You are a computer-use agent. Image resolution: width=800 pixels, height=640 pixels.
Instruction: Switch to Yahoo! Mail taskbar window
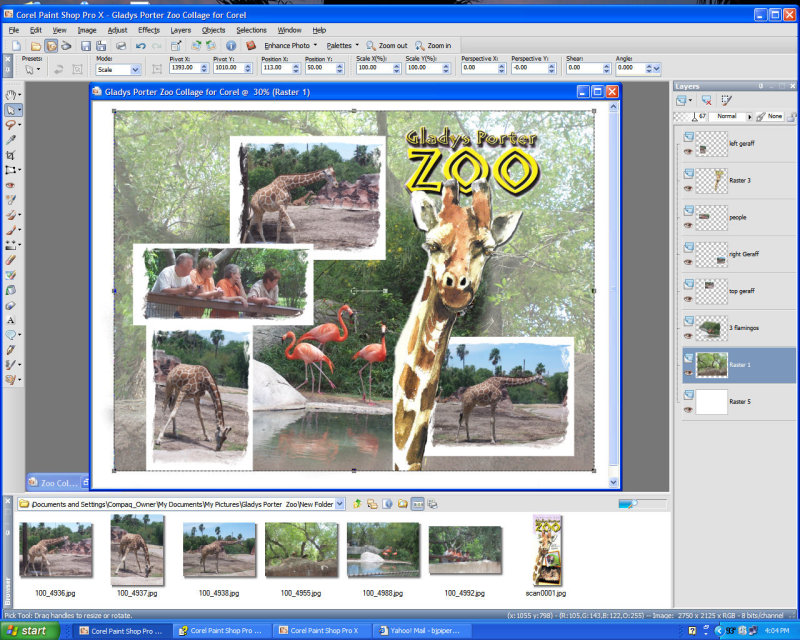(x=421, y=631)
